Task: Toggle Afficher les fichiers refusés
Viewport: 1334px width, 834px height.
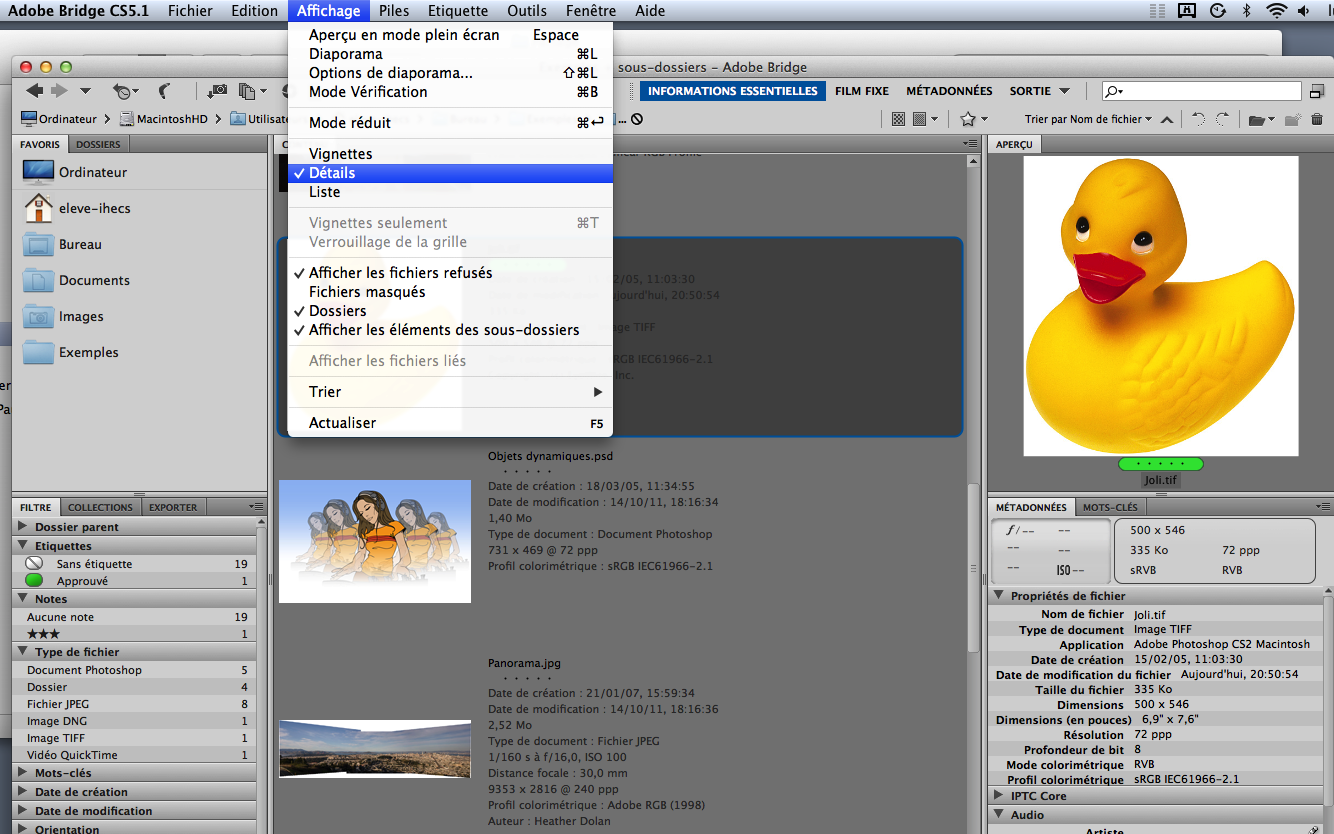Action: (x=450, y=273)
